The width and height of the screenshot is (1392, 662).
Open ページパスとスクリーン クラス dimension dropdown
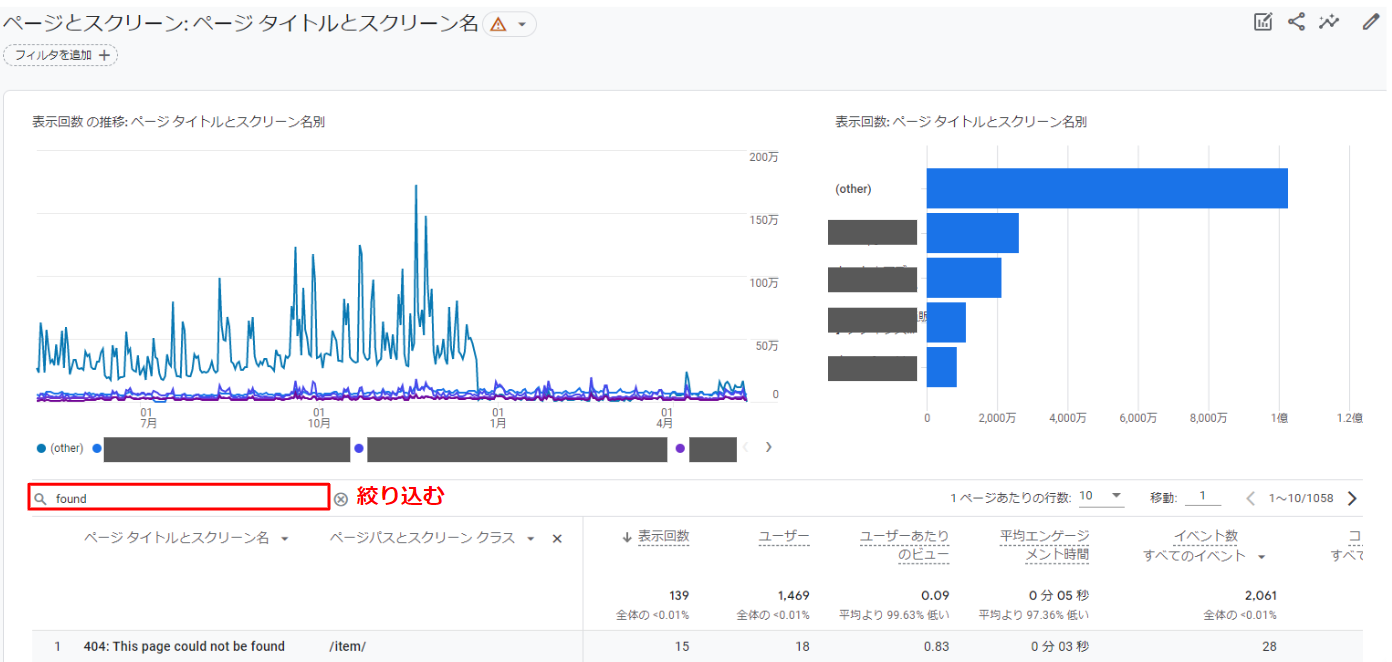(x=531, y=539)
